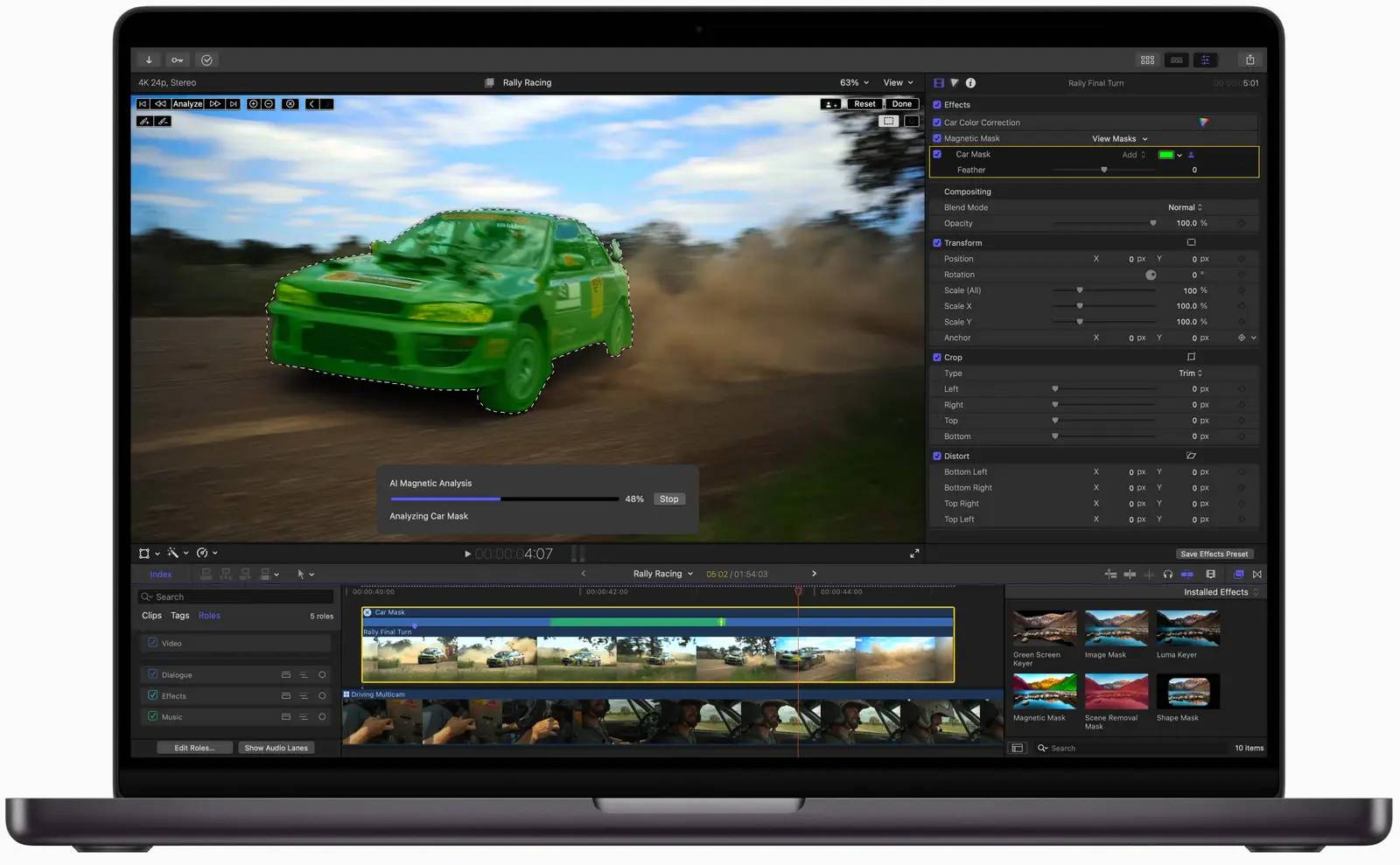Disable the Distort checkbox
Viewport: 1400px width, 865px height.
937,457
